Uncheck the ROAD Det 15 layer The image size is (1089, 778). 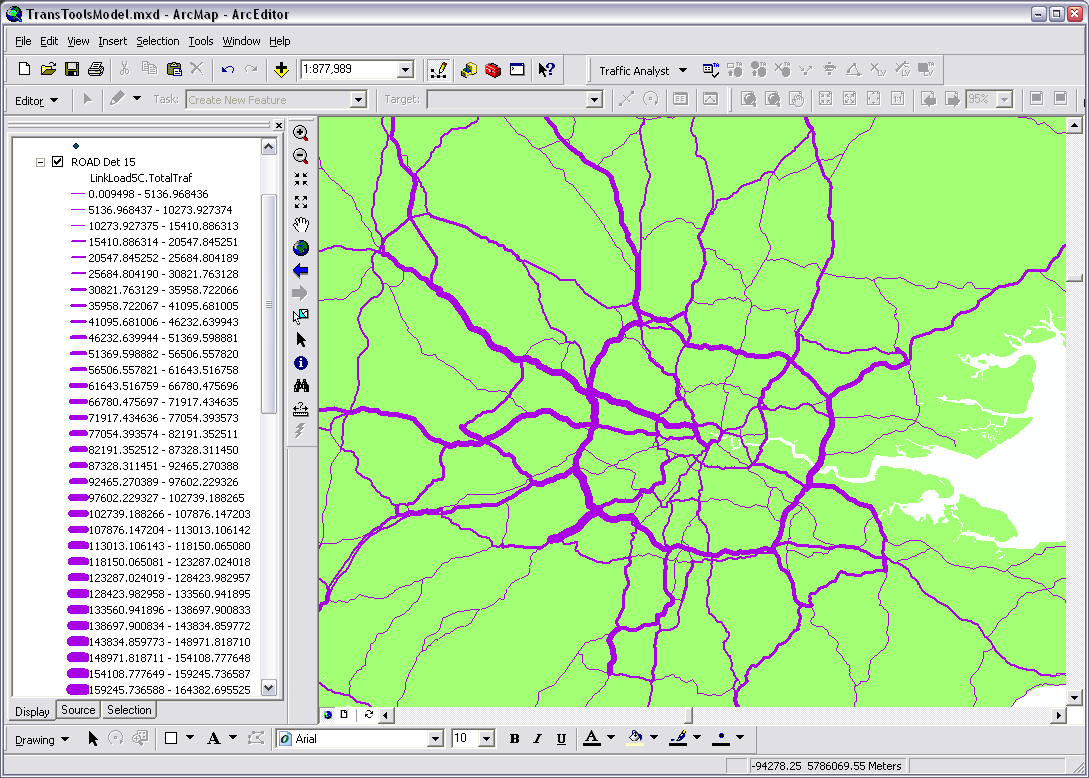(58, 162)
